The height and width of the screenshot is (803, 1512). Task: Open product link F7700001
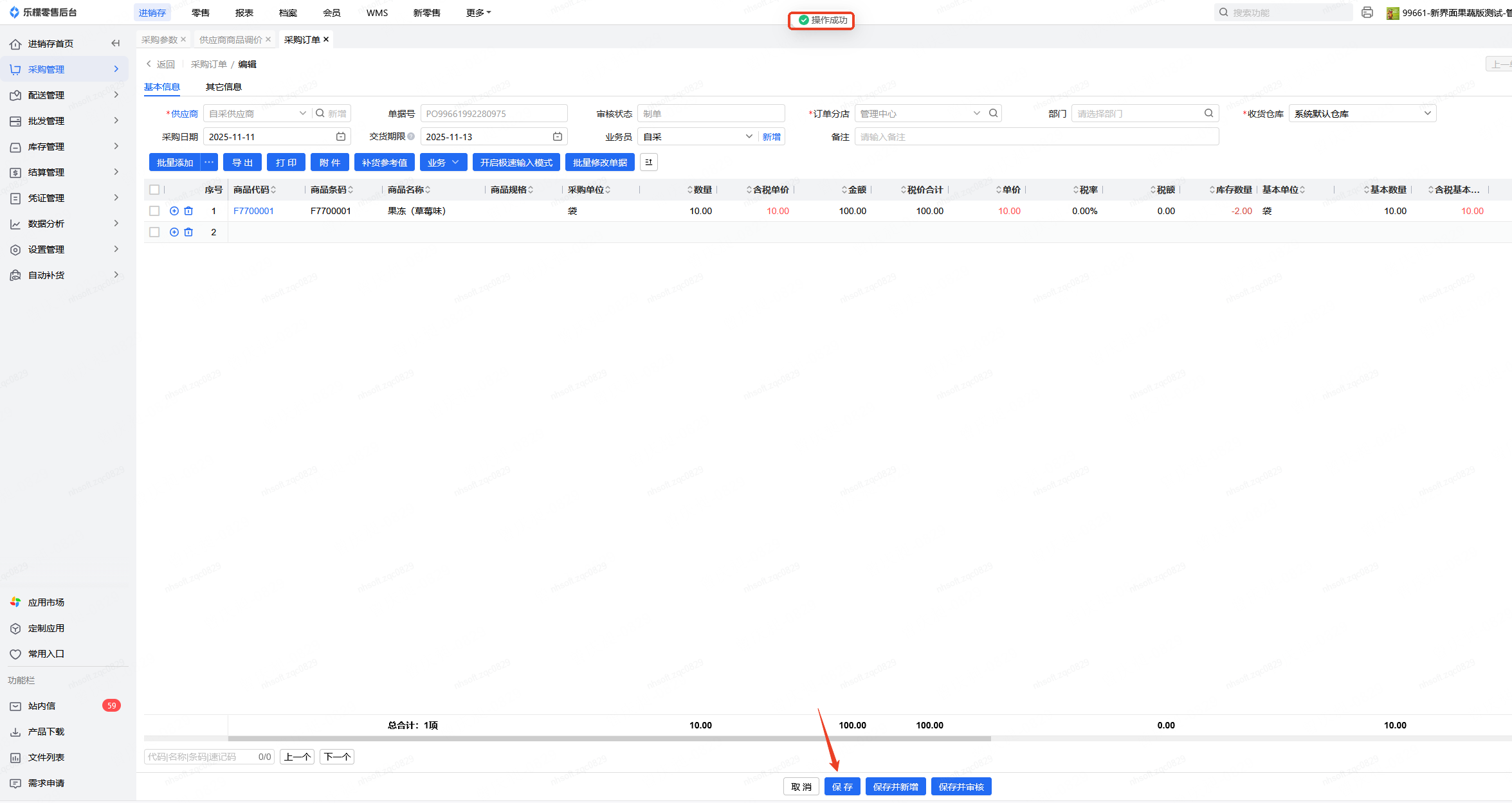click(x=253, y=211)
